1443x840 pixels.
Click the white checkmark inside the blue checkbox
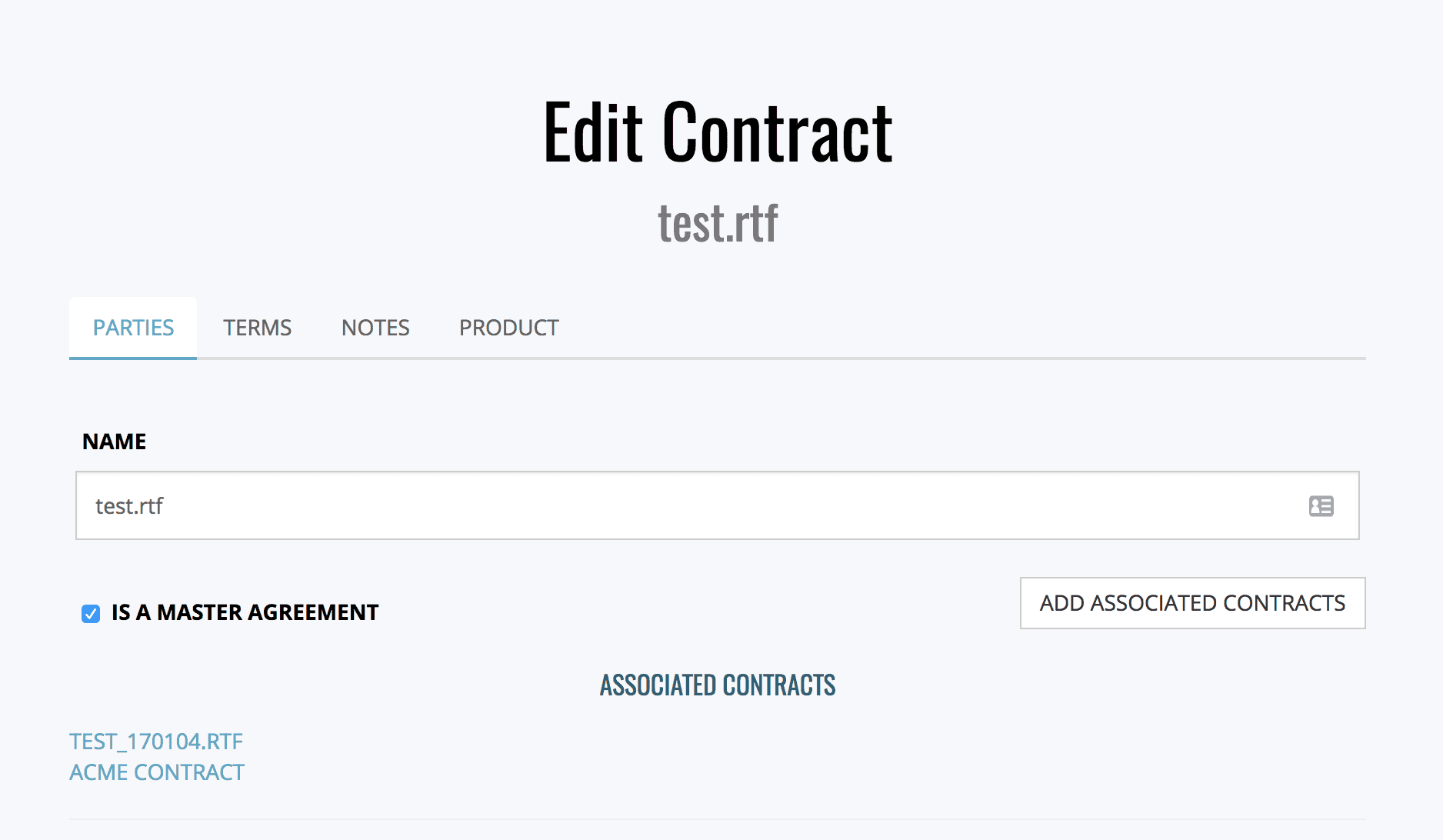click(x=91, y=614)
